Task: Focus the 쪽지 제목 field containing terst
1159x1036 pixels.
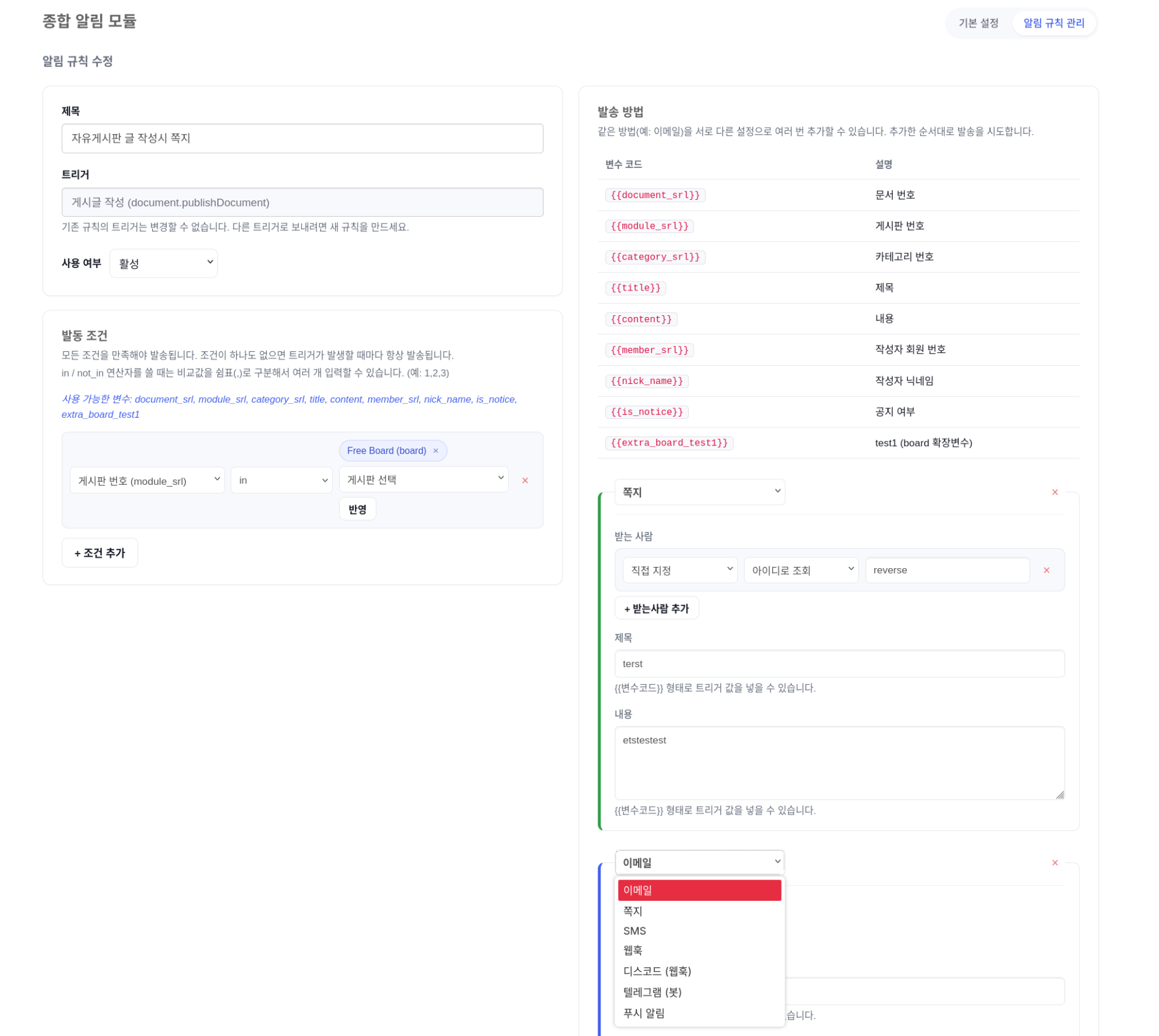Action: (x=839, y=663)
